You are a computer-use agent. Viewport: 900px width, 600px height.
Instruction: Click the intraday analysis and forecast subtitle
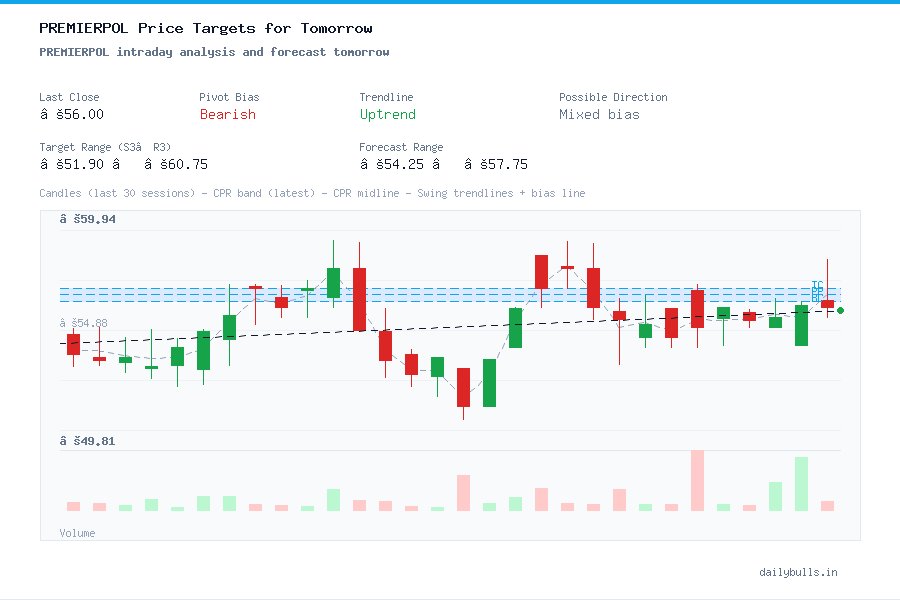click(x=214, y=52)
